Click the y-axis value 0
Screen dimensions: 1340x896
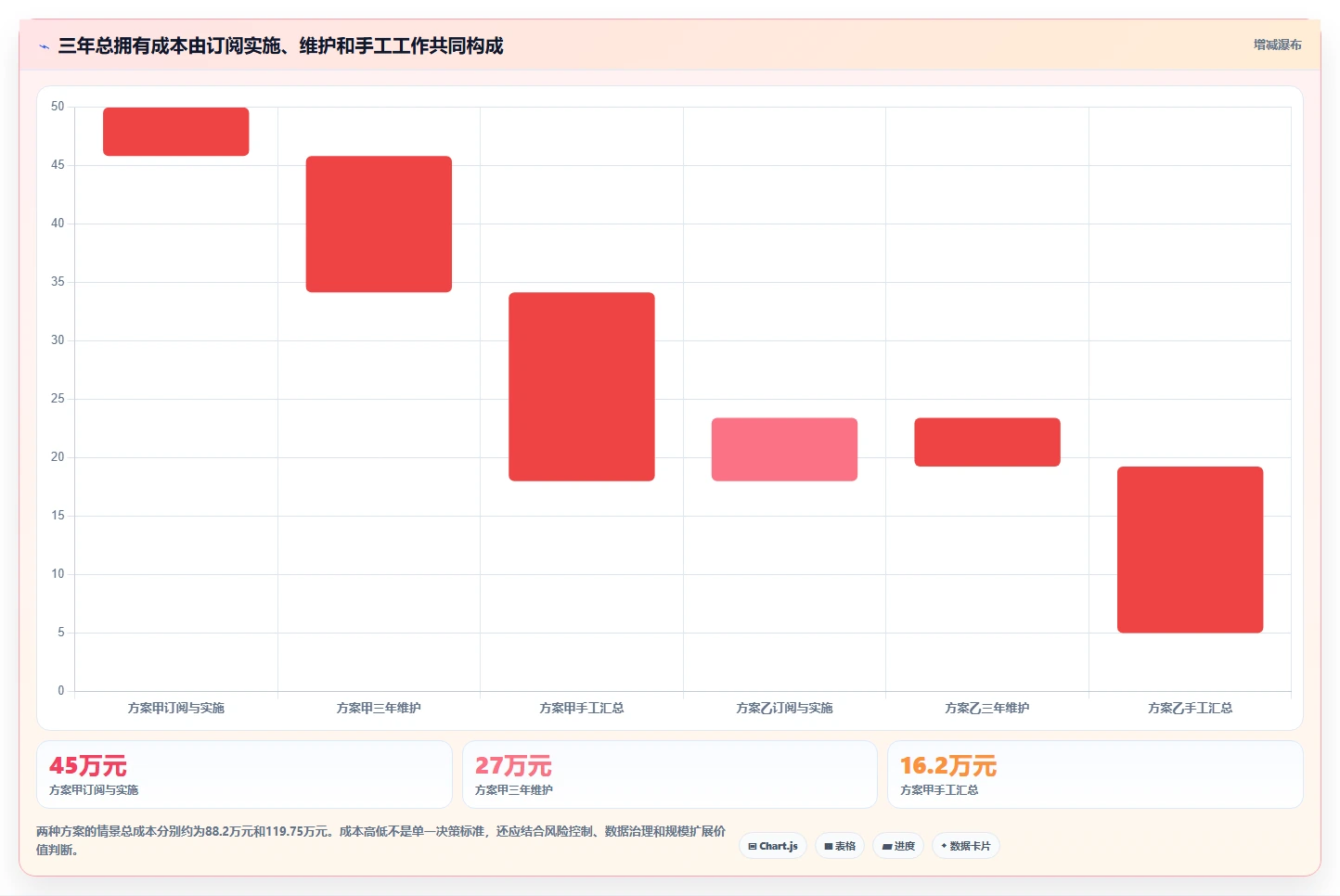tap(61, 691)
